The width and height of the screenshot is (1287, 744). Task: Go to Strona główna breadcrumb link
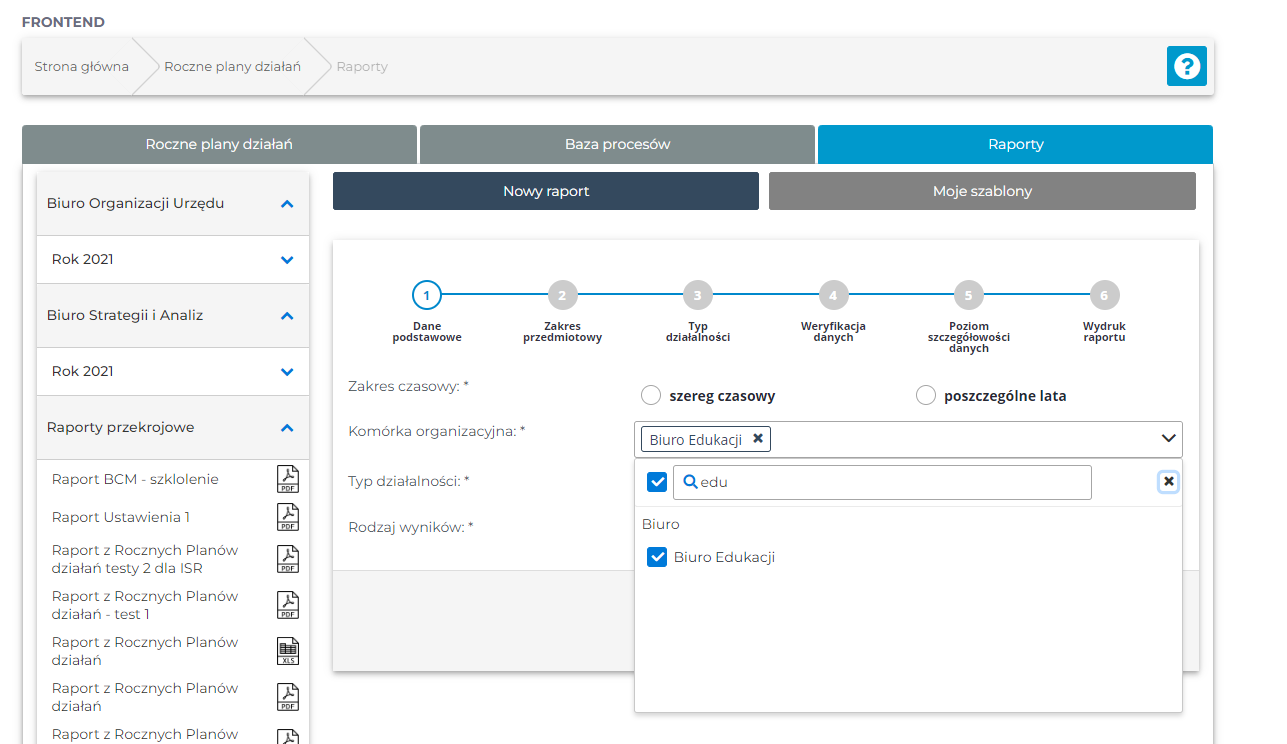[x=82, y=67]
